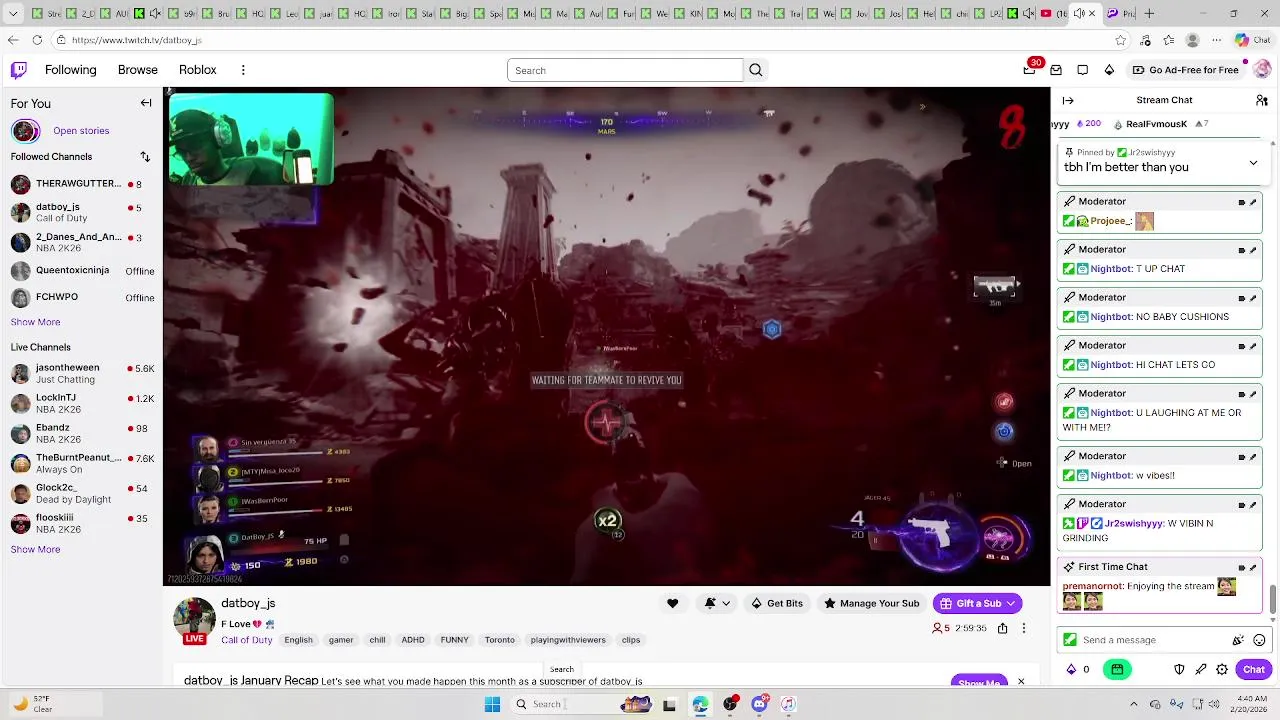The width and height of the screenshot is (1280, 720).
Task: Show more live channels
Action: [35, 549]
